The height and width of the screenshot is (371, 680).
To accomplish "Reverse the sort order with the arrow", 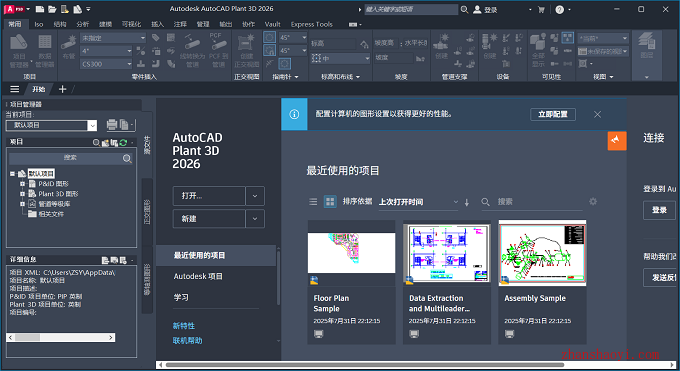I will pos(467,202).
